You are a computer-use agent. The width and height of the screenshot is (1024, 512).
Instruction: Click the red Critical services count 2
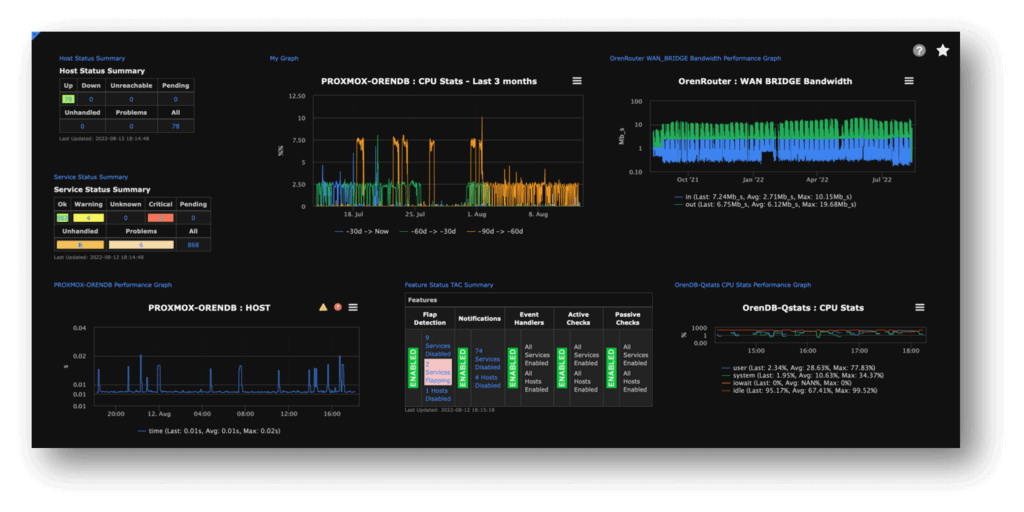coord(161,218)
